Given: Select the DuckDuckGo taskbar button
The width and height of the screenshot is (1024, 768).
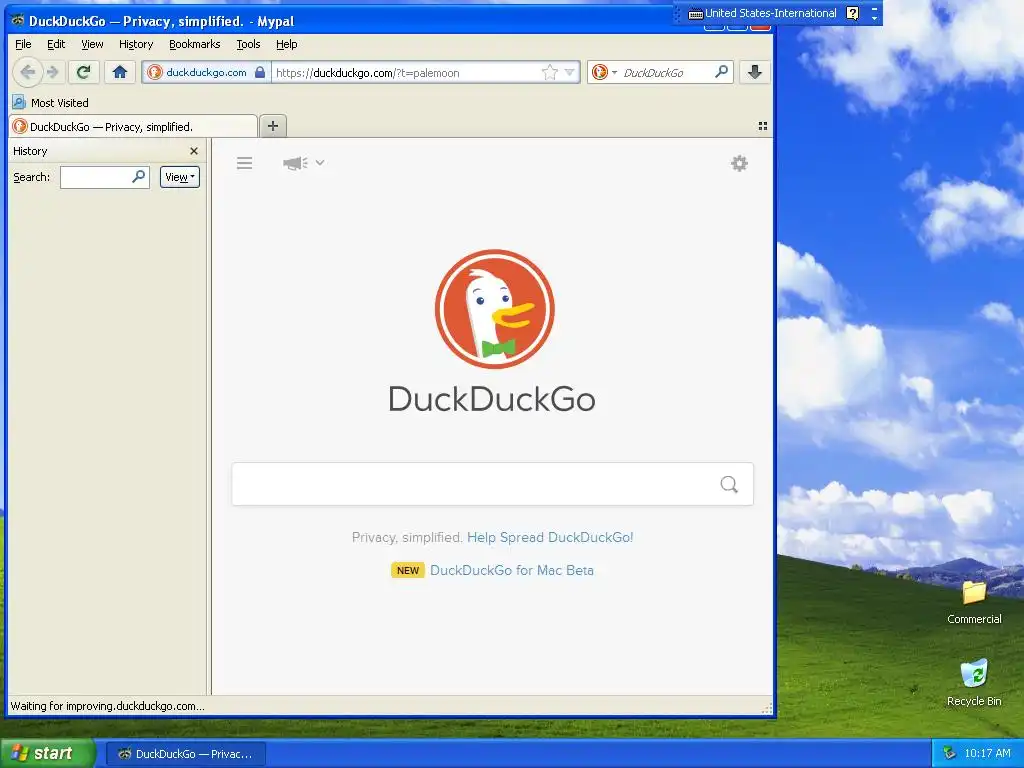Looking at the screenshot, I should [186, 754].
